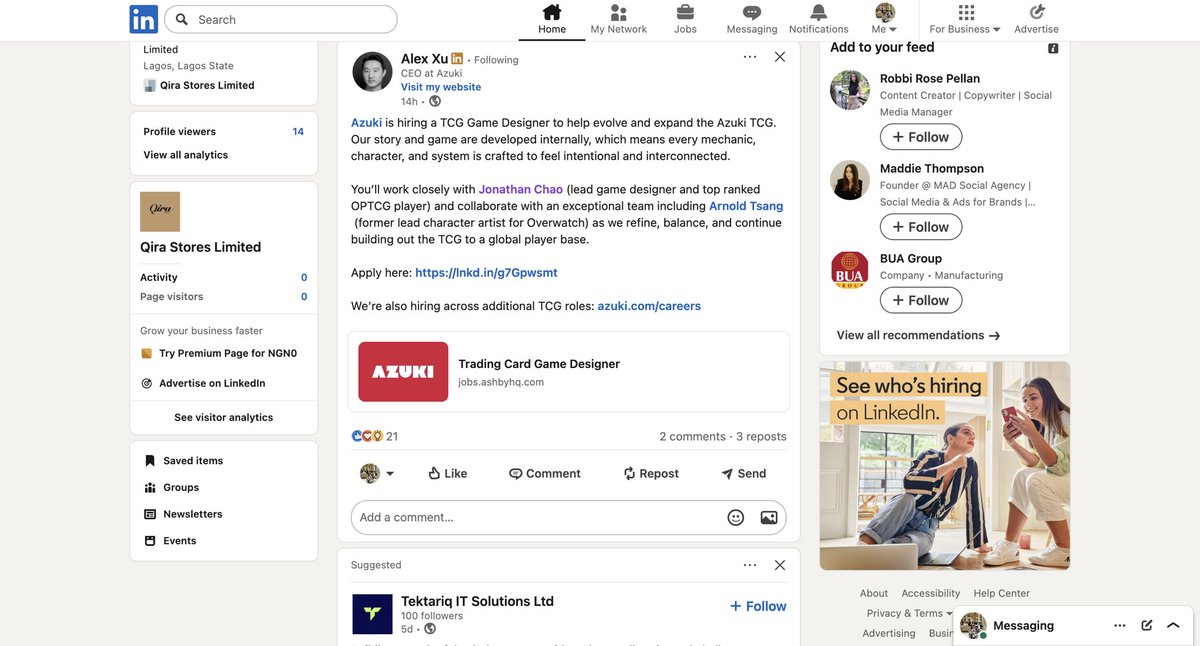Open My Network tab
The image size is (1200, 646).
click(619, 20)
